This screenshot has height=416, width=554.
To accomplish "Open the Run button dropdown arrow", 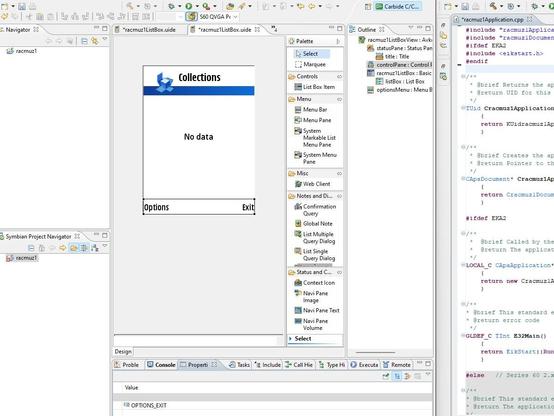I will [197, 6].
